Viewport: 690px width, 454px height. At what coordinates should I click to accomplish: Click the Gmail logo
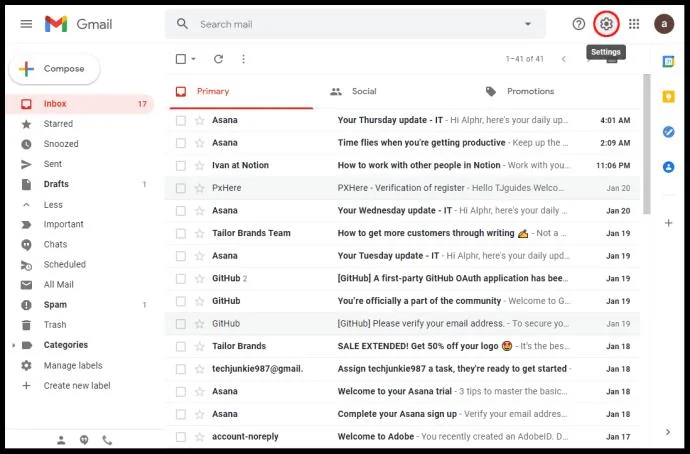pyautogui.click(x=78, y=24)
